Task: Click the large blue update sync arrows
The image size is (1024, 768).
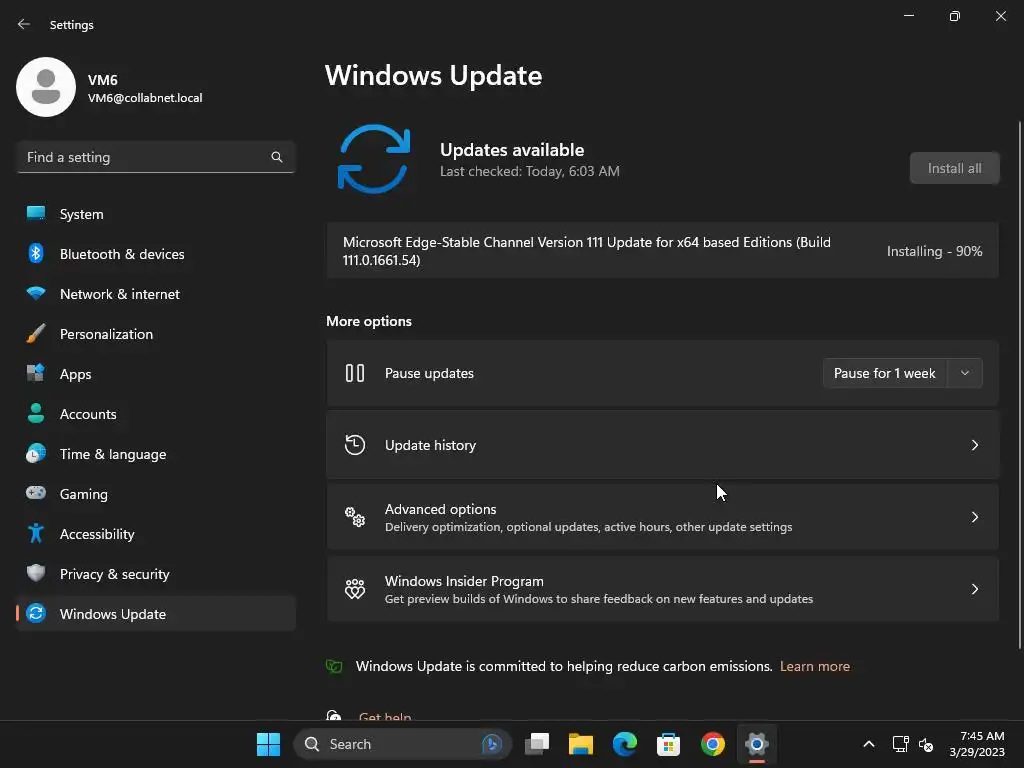Action: pos(374,159)
